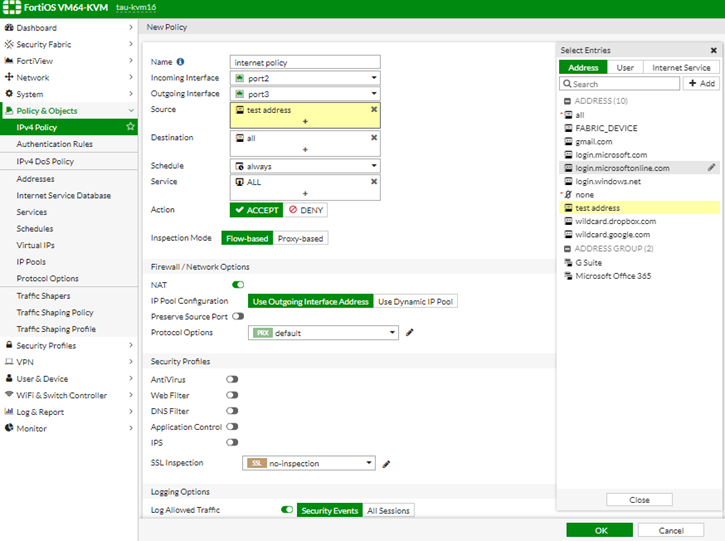Select the Address tab
This screenshot has height=541, width=725.
pos(583,68)
